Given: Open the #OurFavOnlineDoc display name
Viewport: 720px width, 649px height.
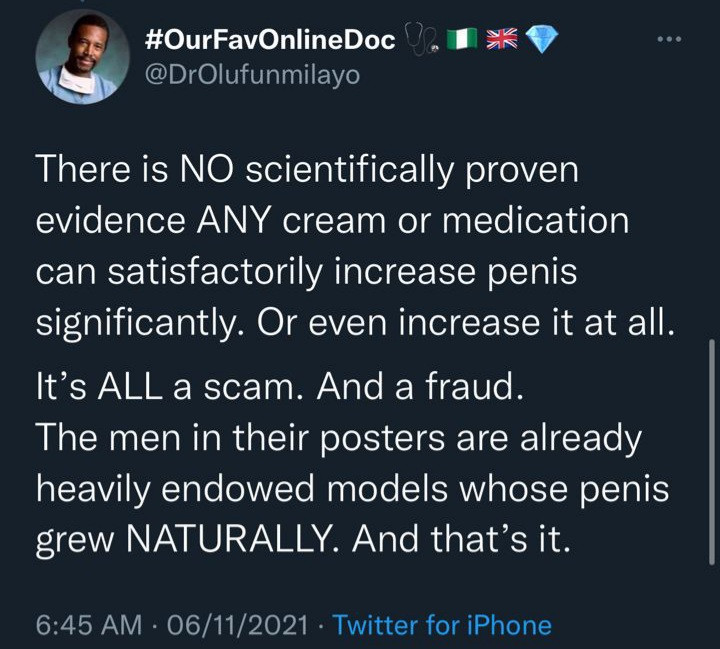Looking at the screenshot, I should click(270, 40).
